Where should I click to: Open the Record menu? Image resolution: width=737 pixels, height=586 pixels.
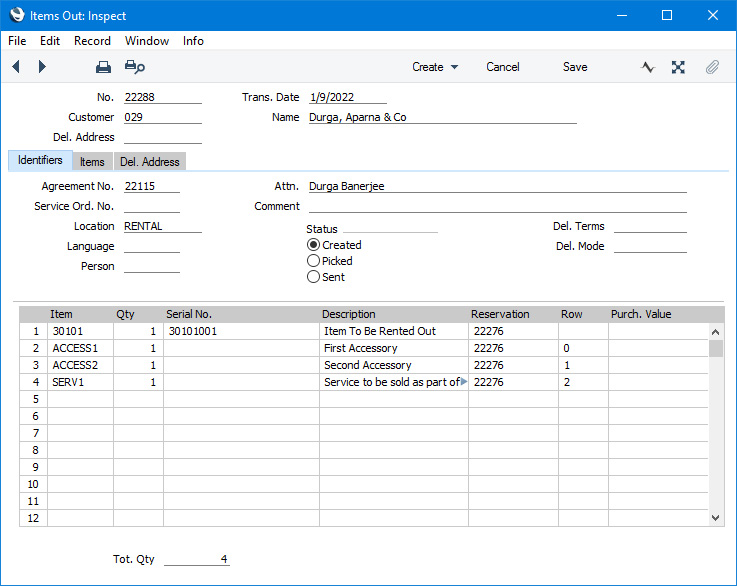point(92,41)
